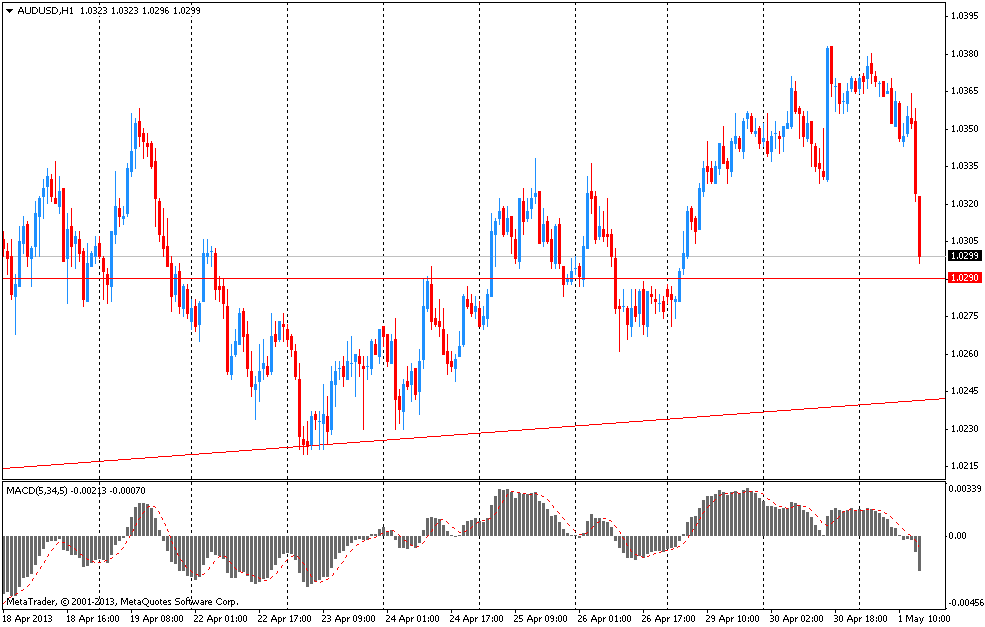The height and width of the screenshot is (627, 985).
Task: Click the 18 Apr 2013 time label
Action: coord(30,619)
